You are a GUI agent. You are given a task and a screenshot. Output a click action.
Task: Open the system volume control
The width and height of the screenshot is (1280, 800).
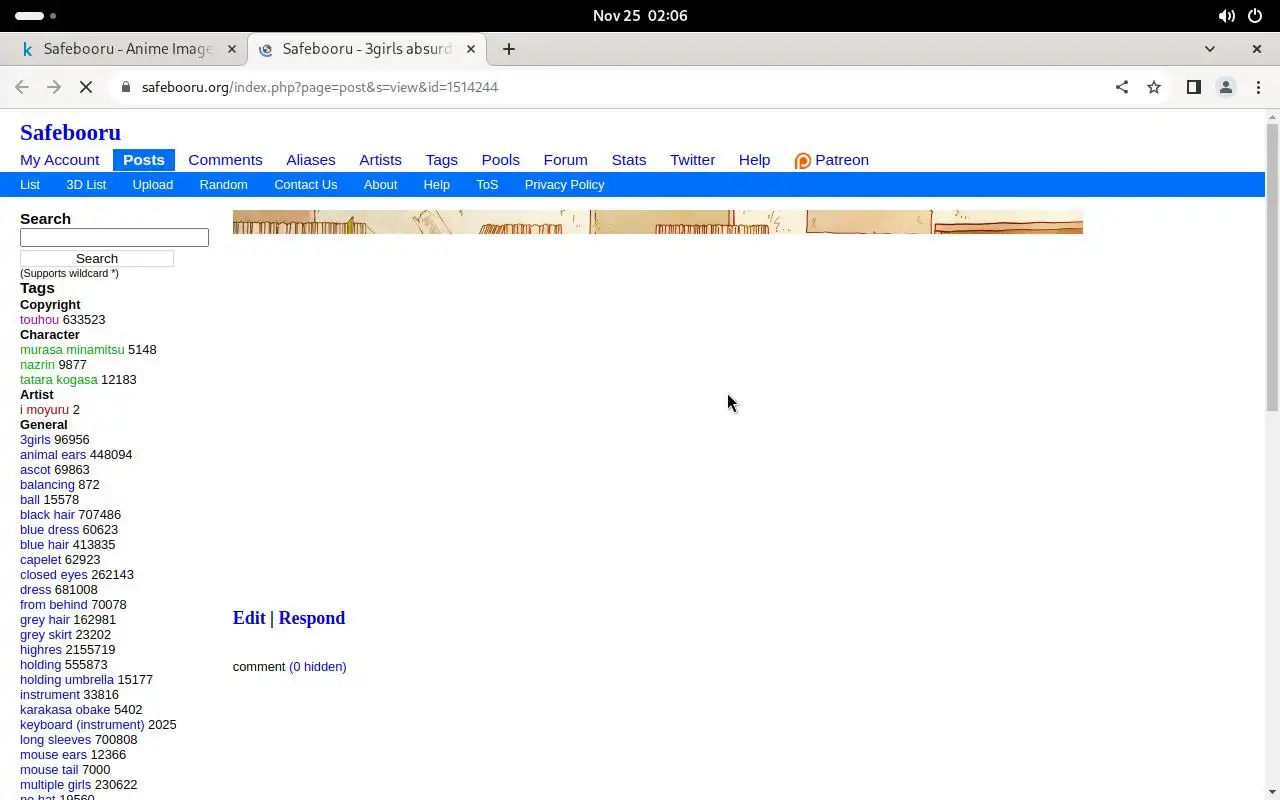pyautogui.click(x=1226, y=16)
